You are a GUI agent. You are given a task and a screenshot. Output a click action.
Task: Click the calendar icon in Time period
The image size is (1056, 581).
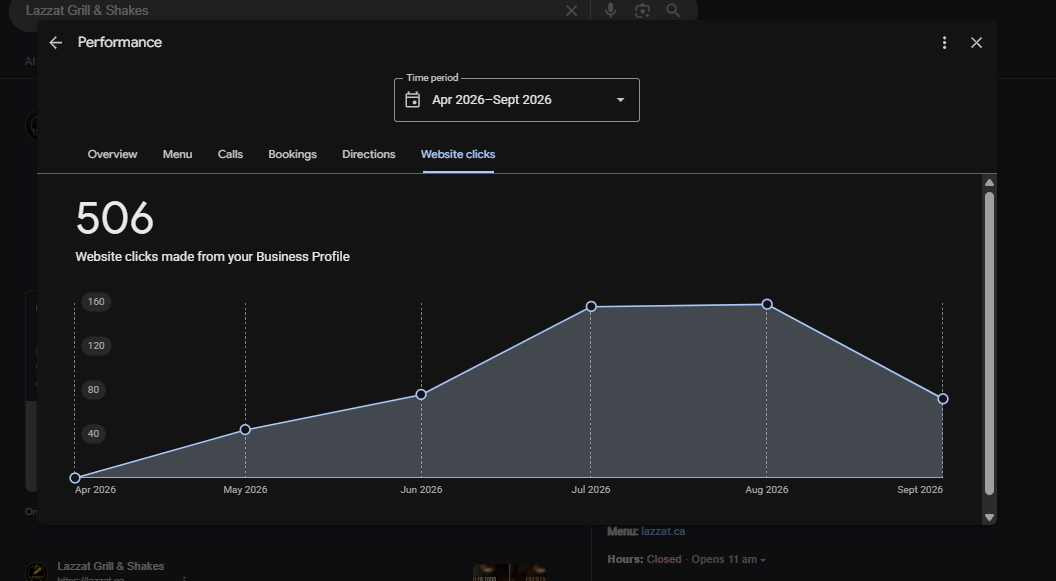pyautogui.click(x=412, y=100)
